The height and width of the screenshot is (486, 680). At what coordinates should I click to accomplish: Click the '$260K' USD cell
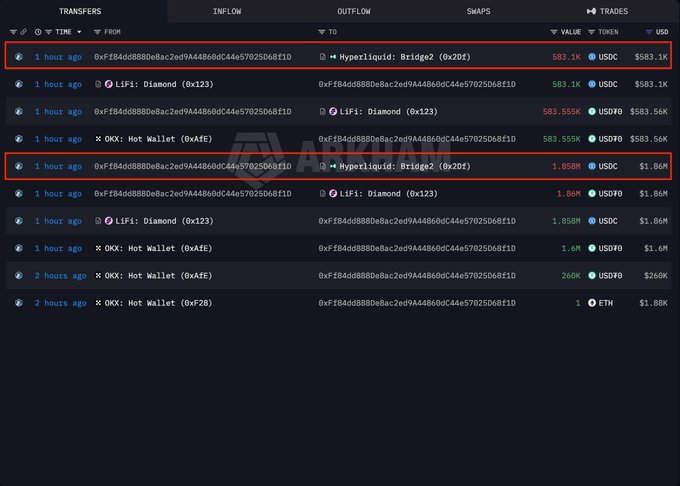pos(656,276)
